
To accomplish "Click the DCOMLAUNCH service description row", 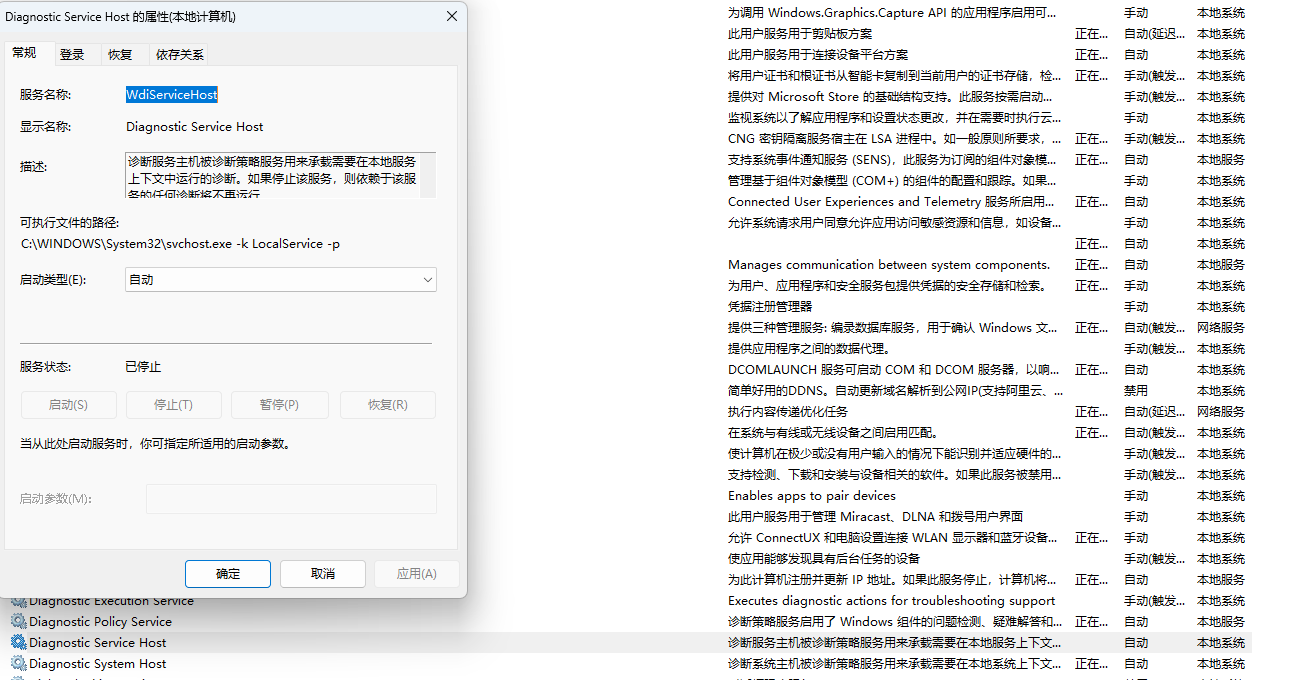I will [894, 370].
